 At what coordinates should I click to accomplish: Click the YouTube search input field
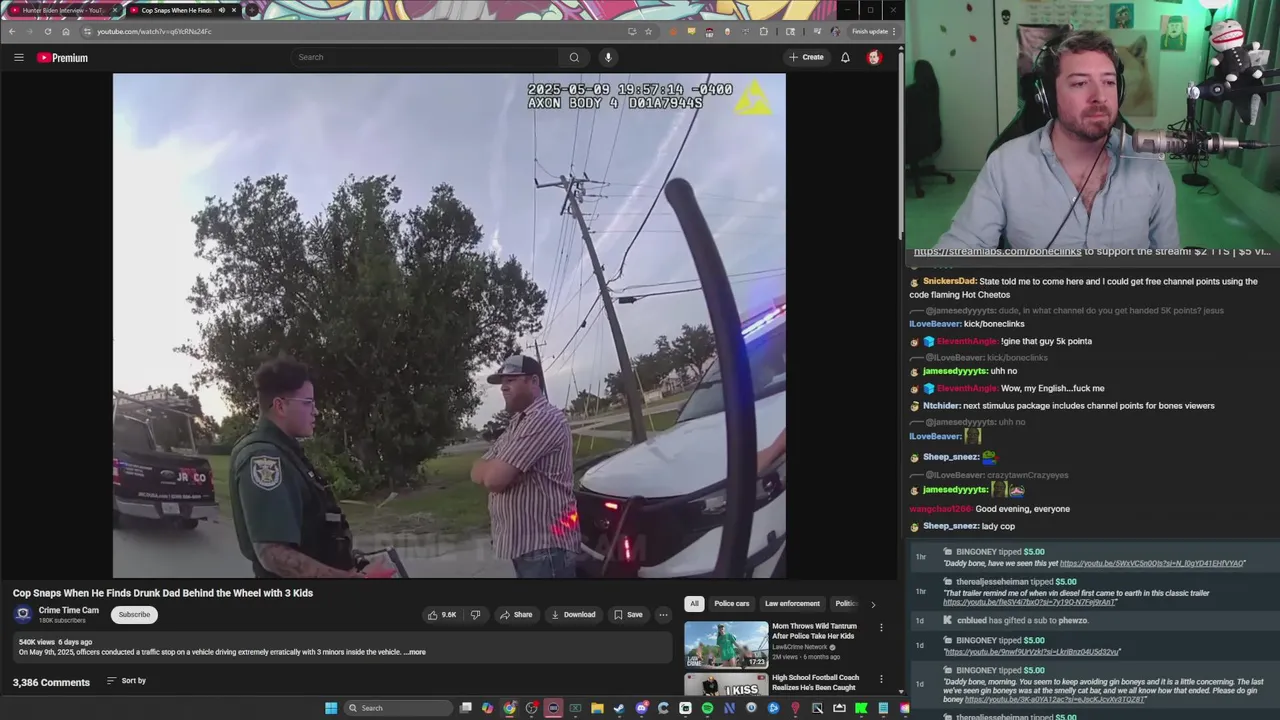pos(424,57)
